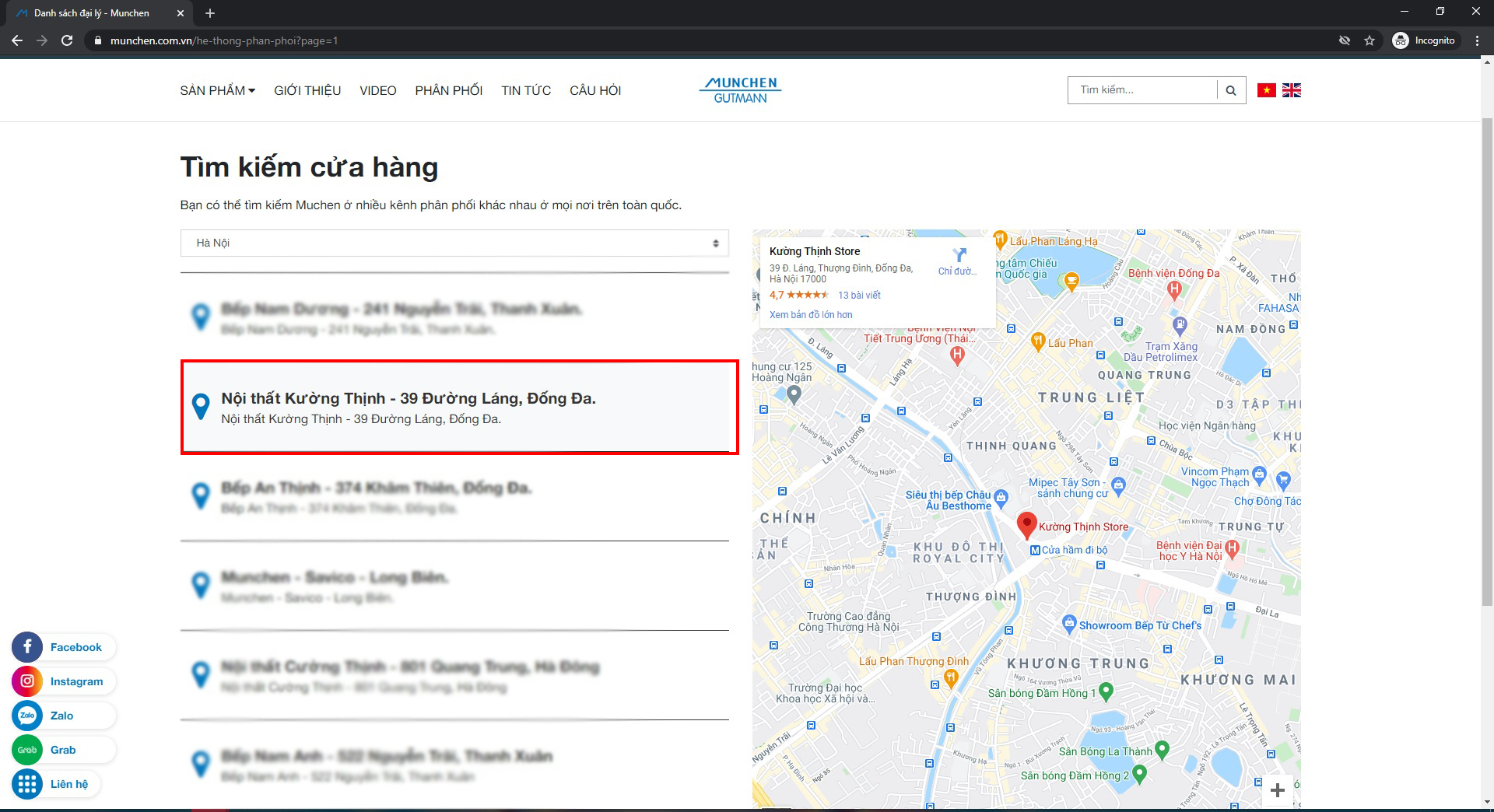Open the GIỚI THIỆU menu item

click(x=307, y=90)
